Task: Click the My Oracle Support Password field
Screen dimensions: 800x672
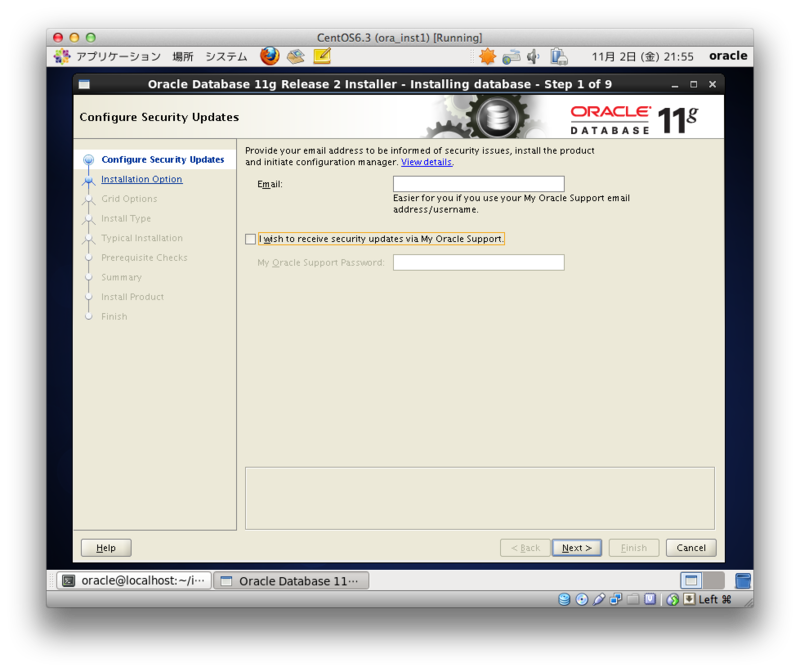Action: tap(479, 262)
